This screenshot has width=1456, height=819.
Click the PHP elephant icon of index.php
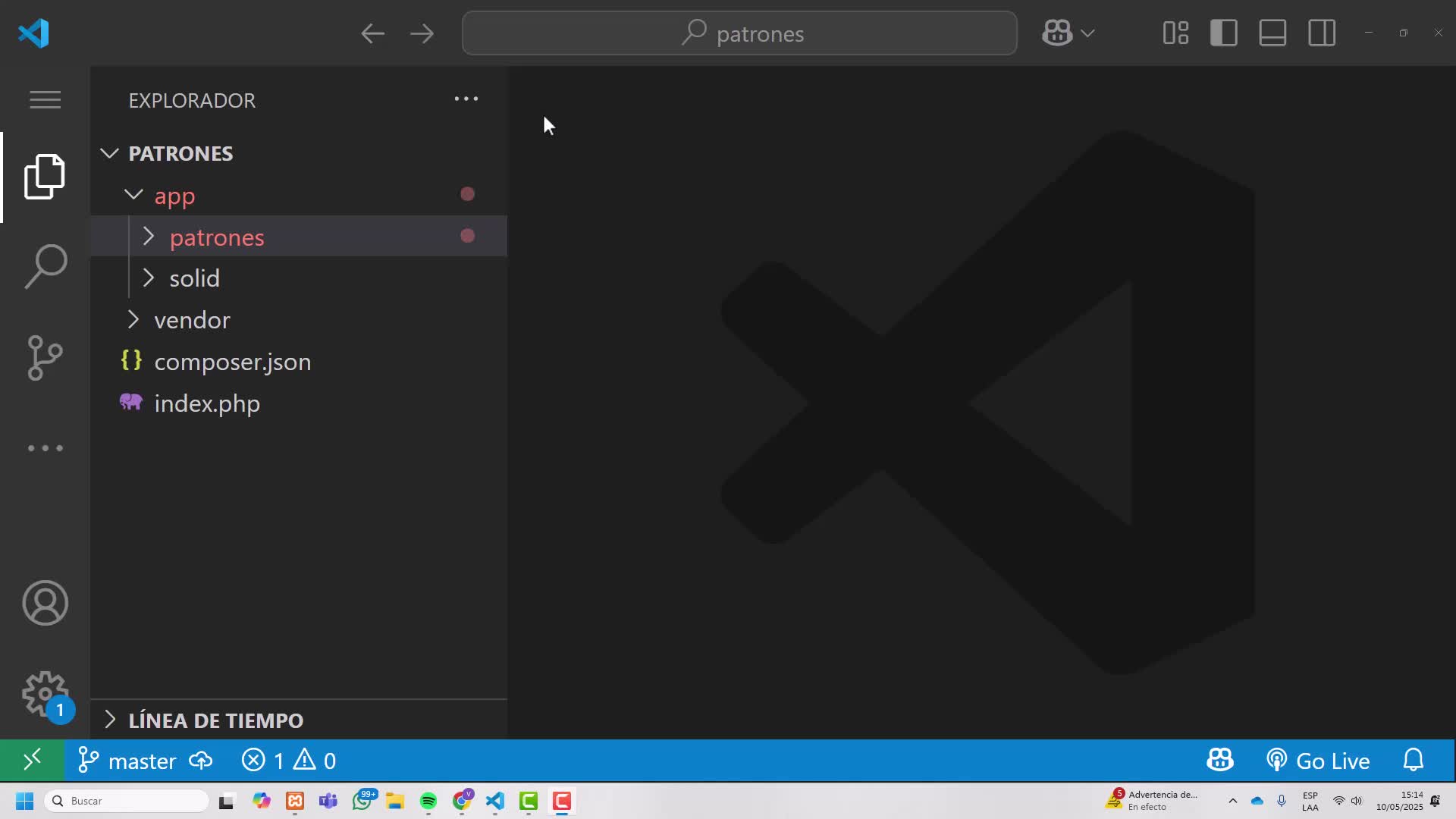click(x=131, y=402)
